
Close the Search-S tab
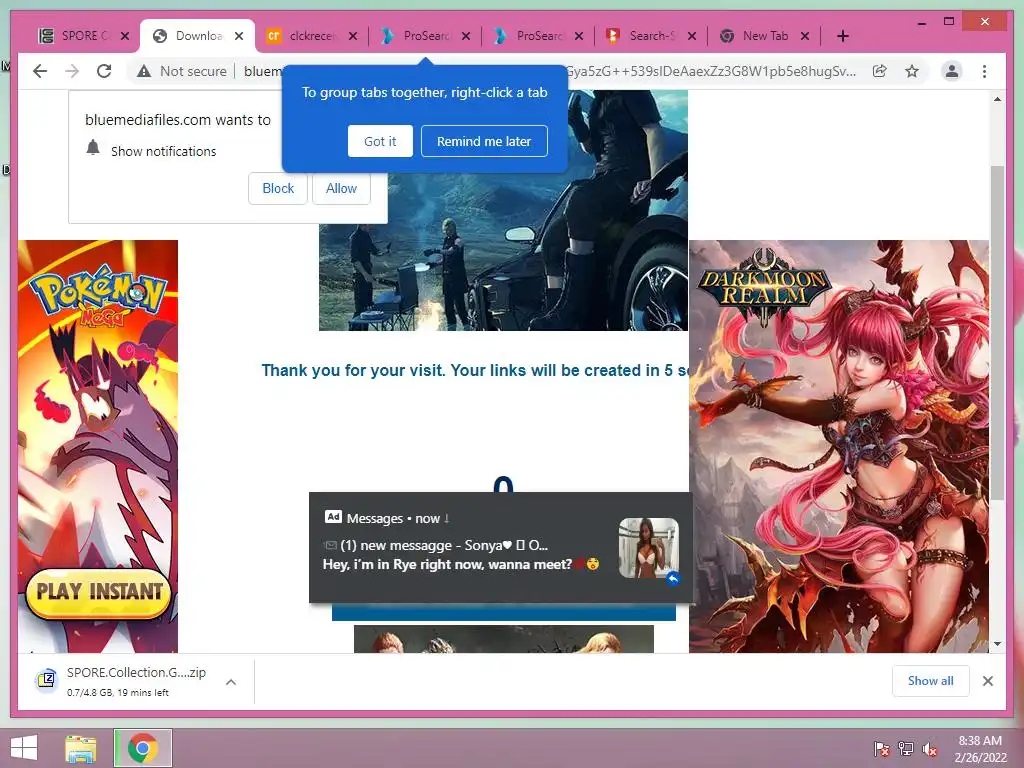(x=692, y=36)
